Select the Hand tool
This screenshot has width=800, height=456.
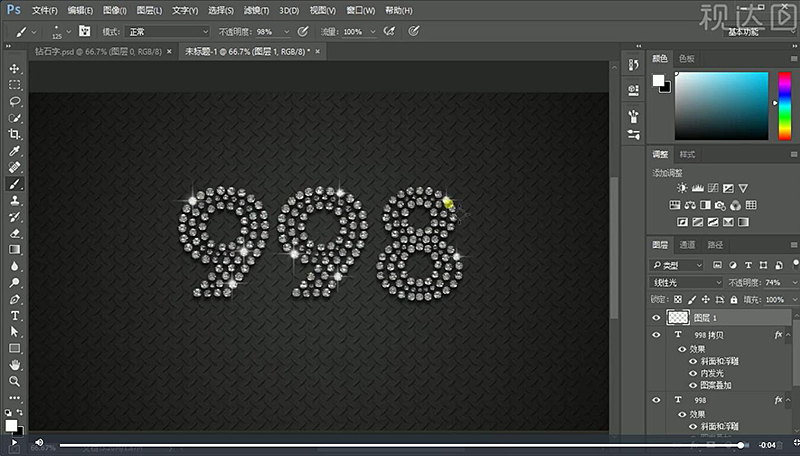point(14,365)
